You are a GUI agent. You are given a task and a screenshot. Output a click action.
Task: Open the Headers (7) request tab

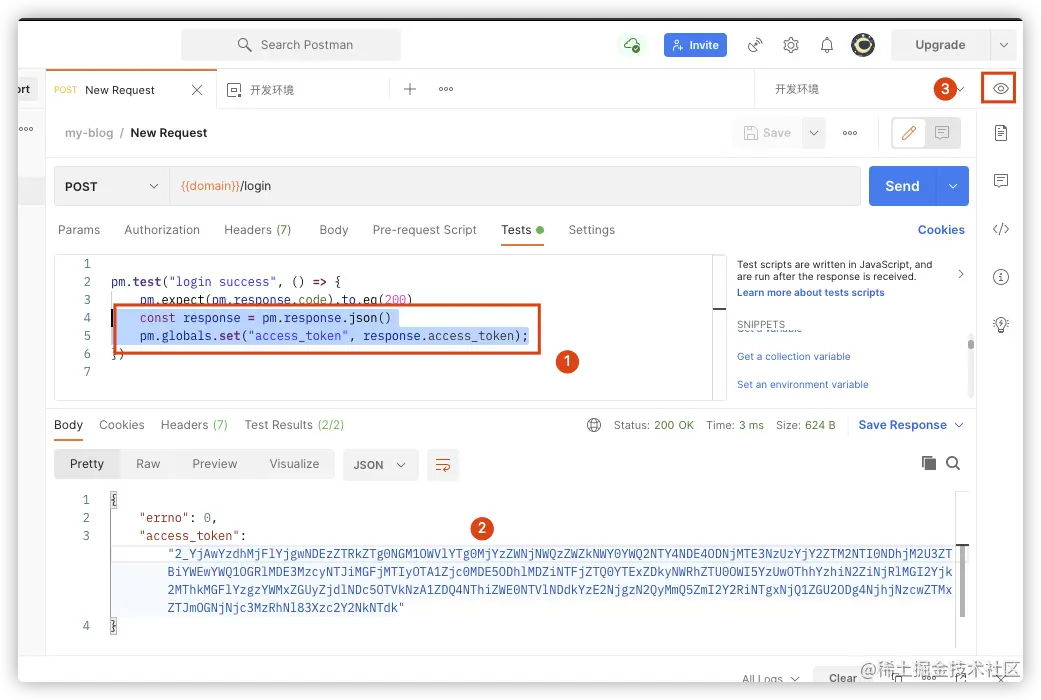pyautogui.click(x=258, y=230)
